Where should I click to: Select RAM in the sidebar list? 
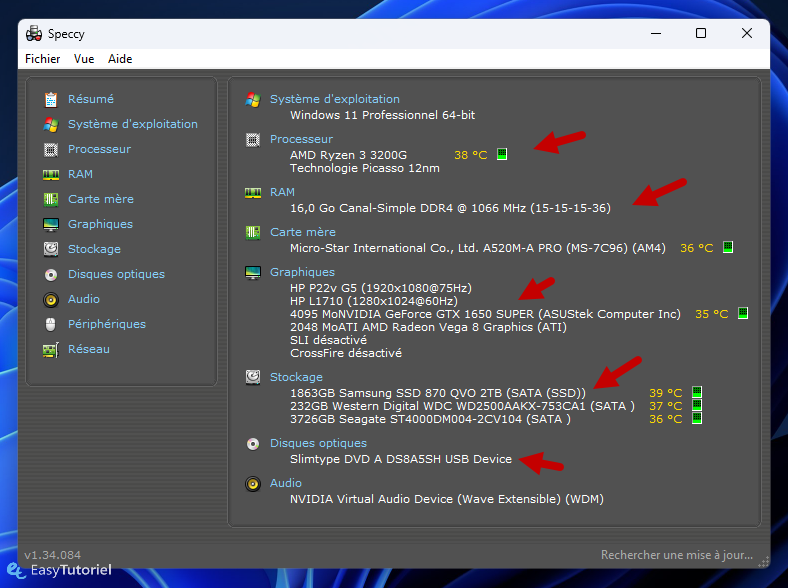point(80,174)
